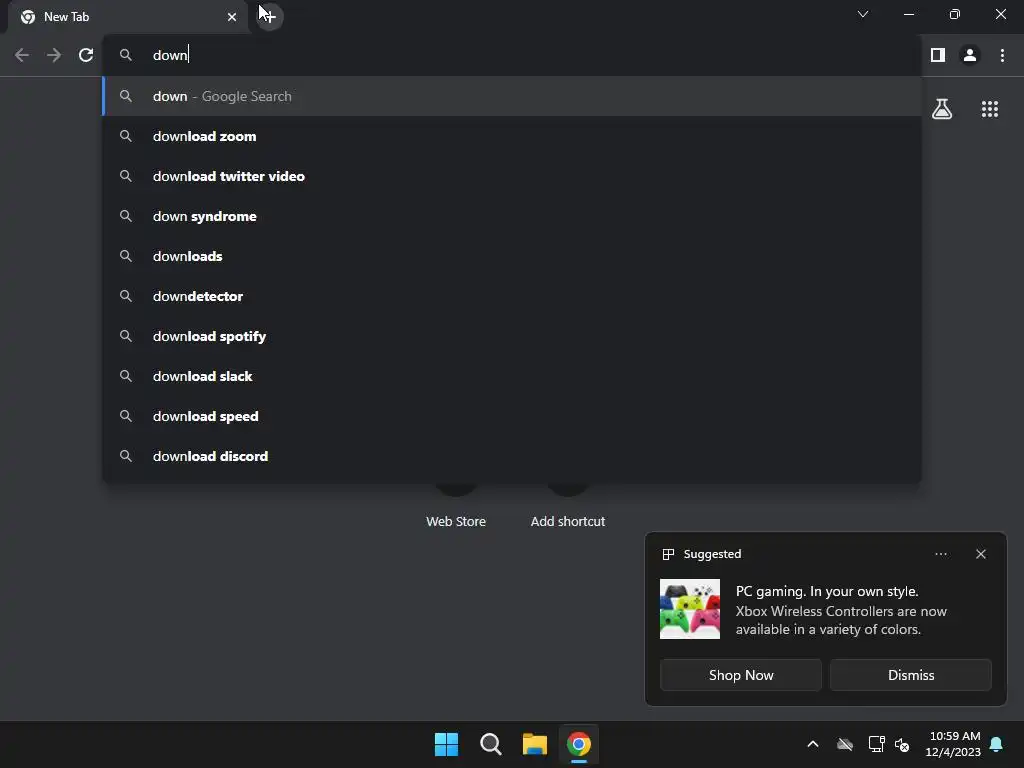Go forward using the forward arrow
1024x768 pixels.
tap(54, 56)
